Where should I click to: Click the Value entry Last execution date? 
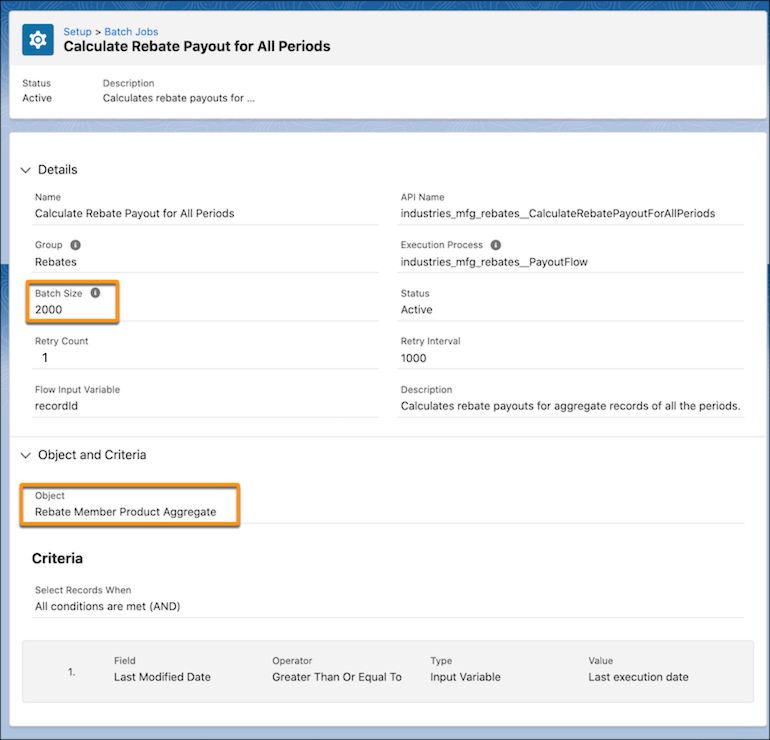tap(638, 677)
